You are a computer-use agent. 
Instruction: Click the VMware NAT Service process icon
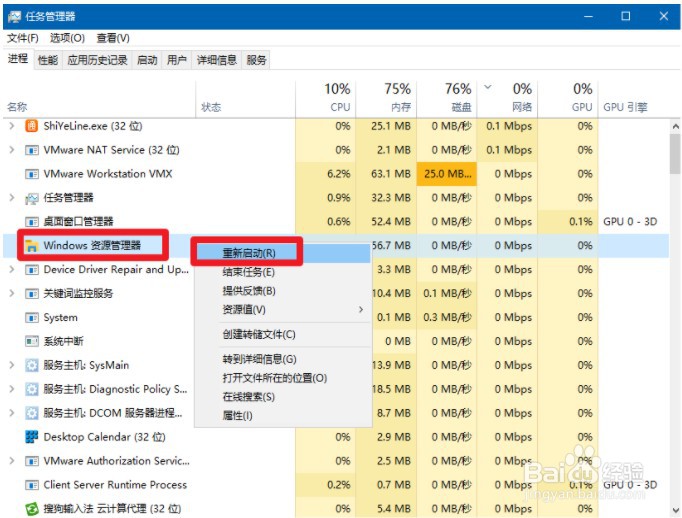click(x=32, y=150)
